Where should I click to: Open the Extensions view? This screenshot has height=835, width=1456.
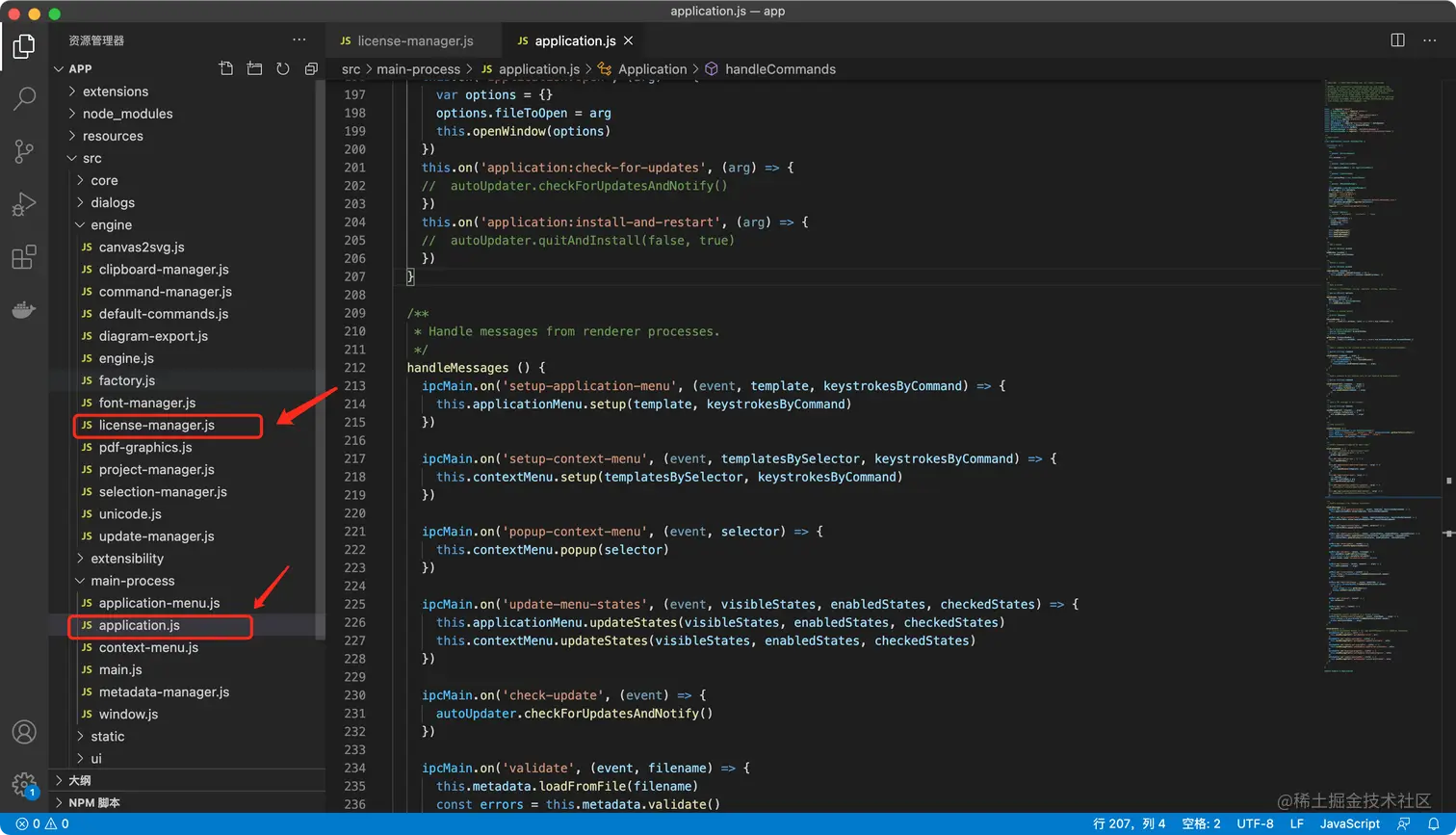point(24,257)
